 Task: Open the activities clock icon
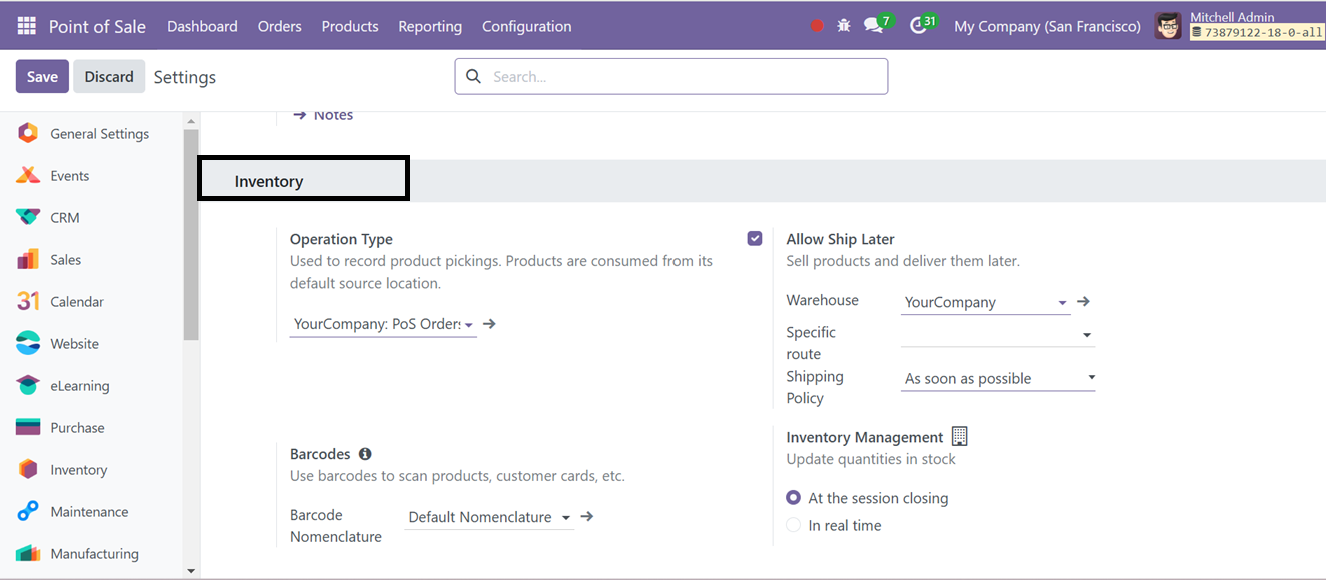pyautogui.click(x=918, y=26)
